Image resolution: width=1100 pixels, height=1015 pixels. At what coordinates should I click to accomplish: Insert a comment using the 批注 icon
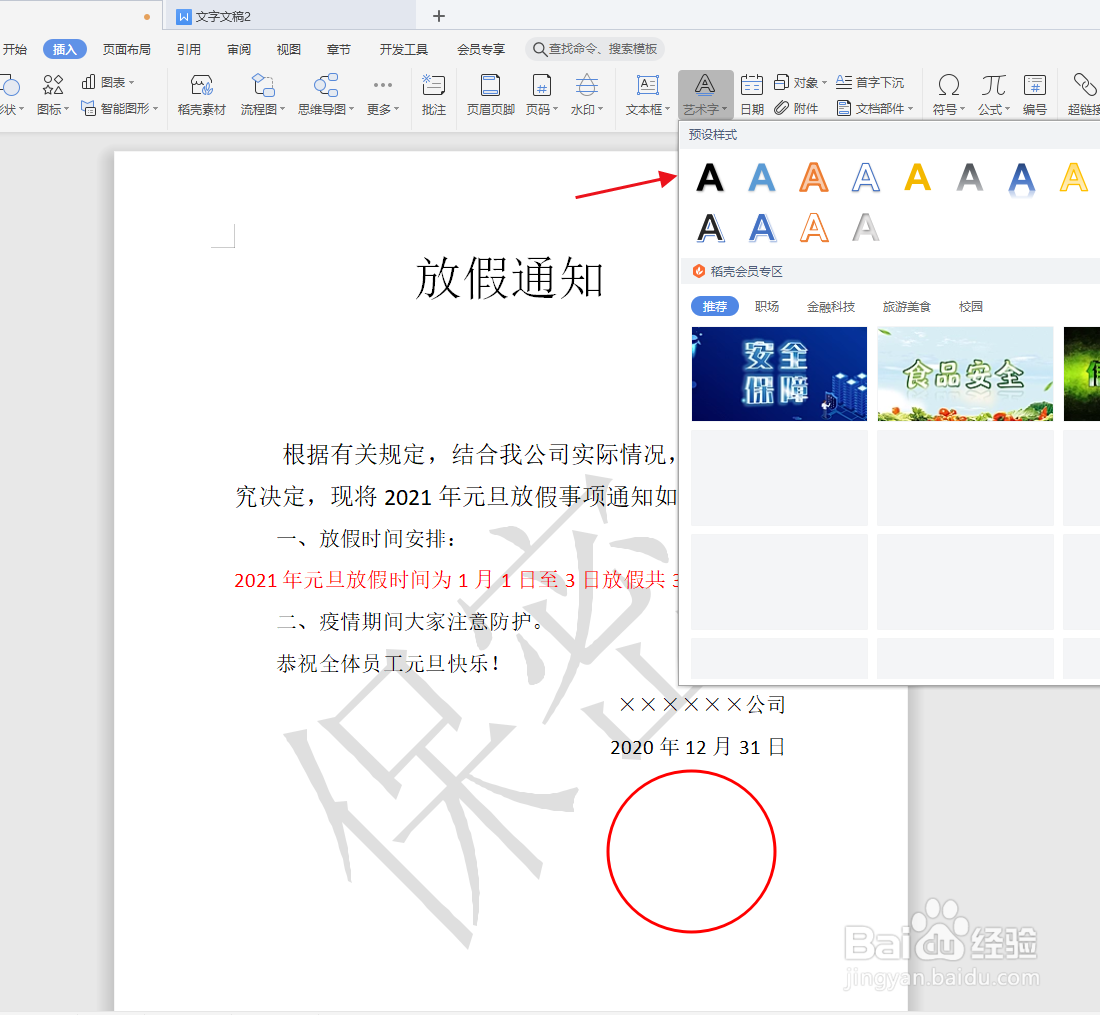[434, 95]
